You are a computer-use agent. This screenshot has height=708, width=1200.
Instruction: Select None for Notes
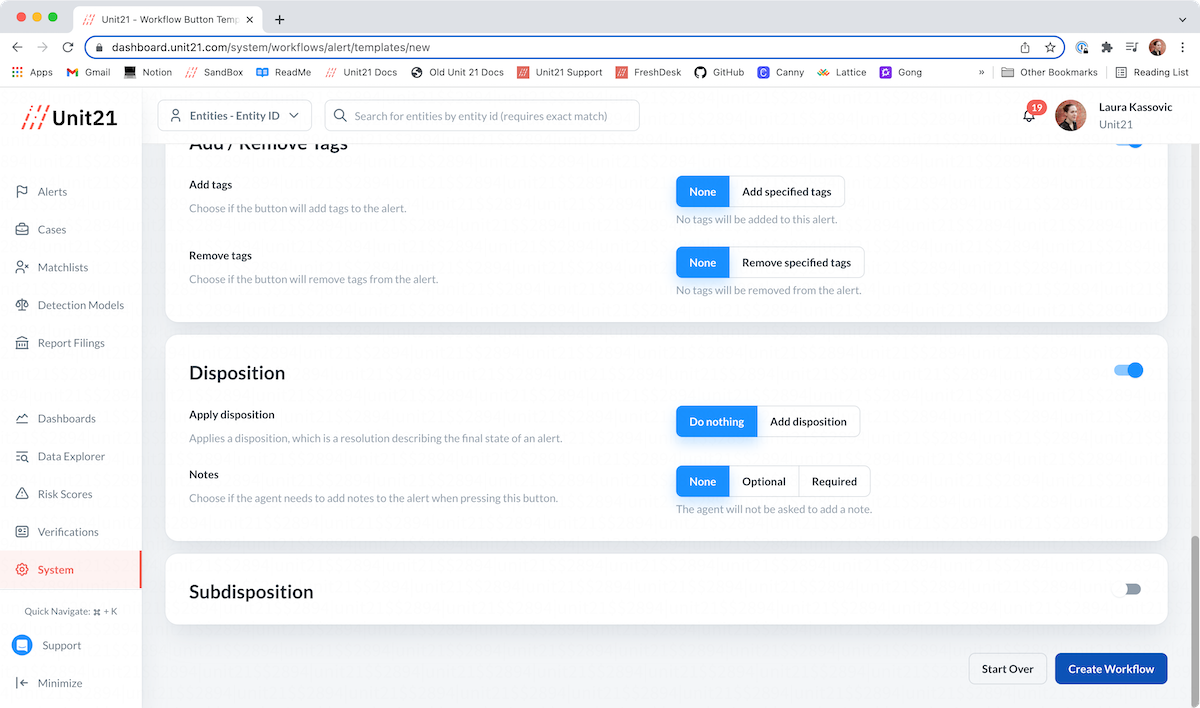(x=703, y=482)
